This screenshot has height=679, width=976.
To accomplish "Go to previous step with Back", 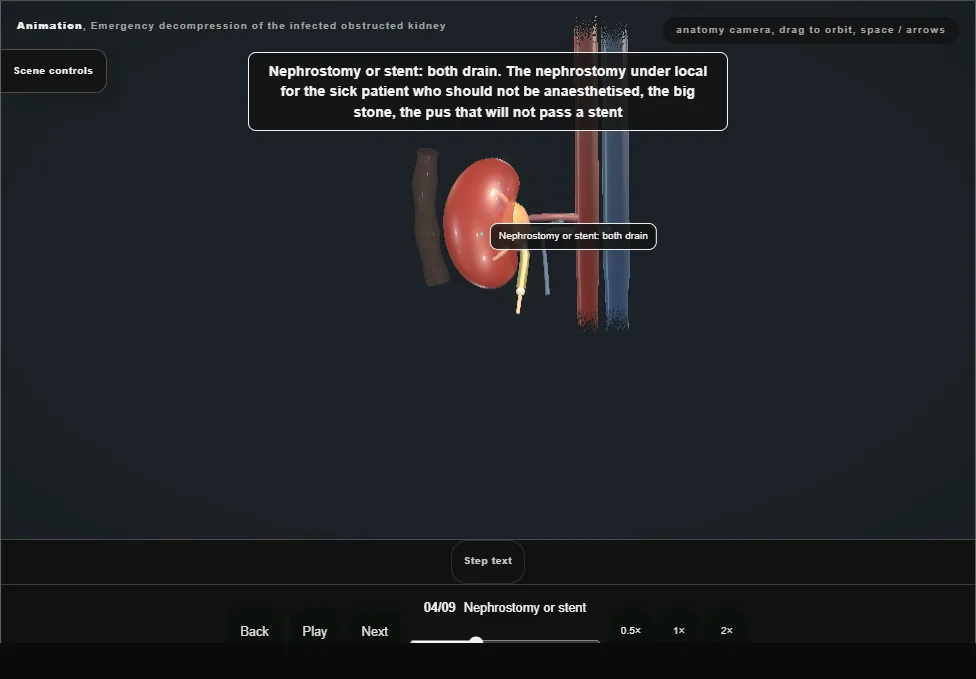I will click(255, 631).
